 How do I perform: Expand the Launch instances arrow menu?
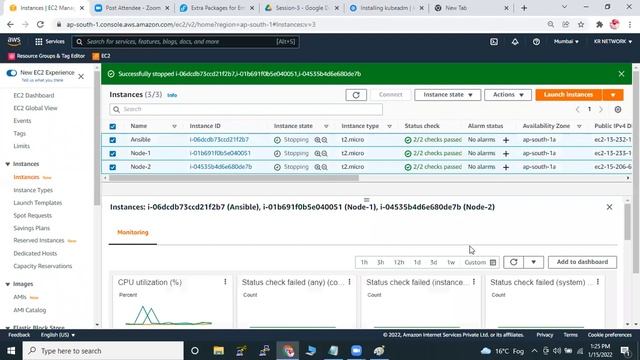pyautogui.click(x=613, y=95)
